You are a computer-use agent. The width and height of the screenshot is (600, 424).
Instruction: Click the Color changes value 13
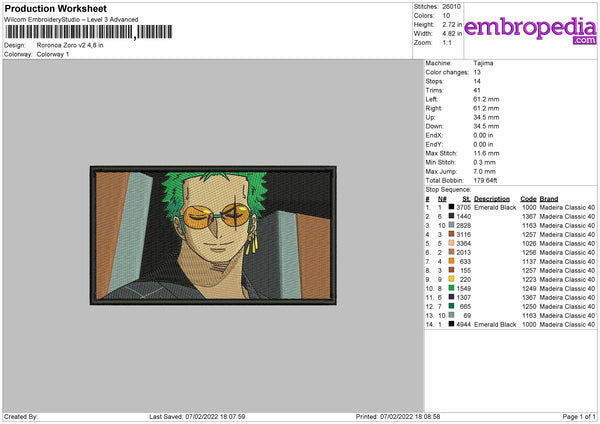[477, 72]
